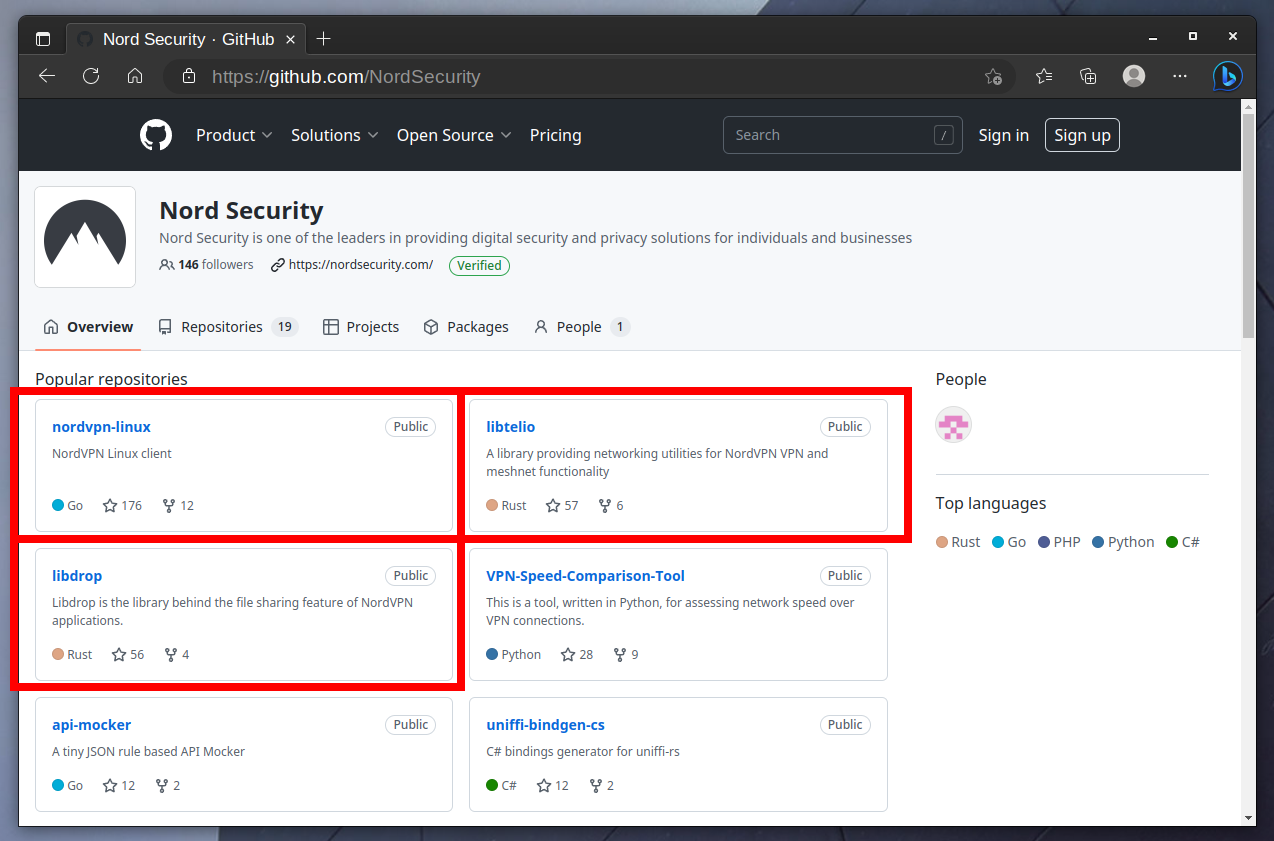Open the browser home page icon
Screen dimensions: 1274x841
pyautogui.click(x=135, y=76)
